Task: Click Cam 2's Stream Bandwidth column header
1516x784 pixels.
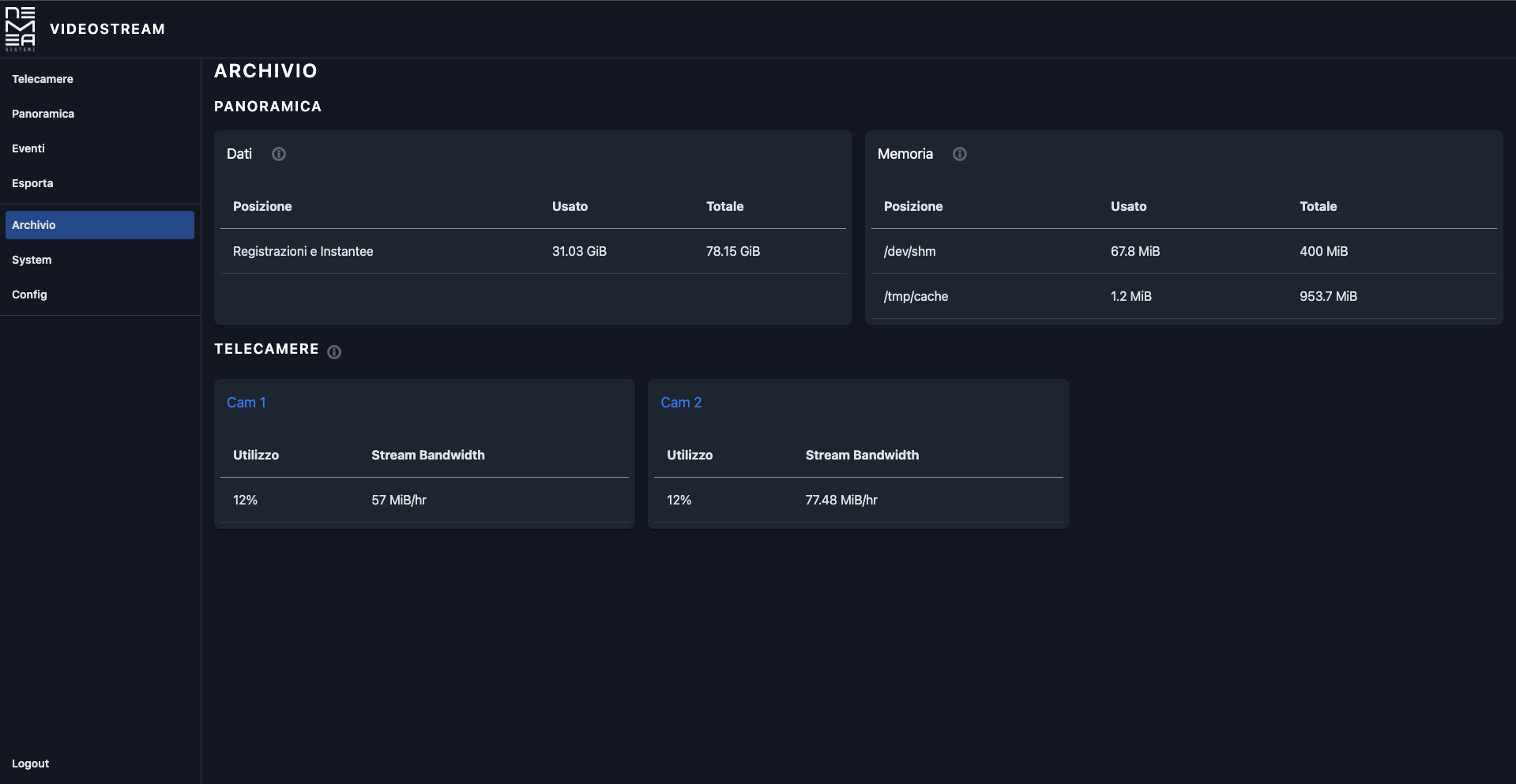Action: (x=862, y=455)
